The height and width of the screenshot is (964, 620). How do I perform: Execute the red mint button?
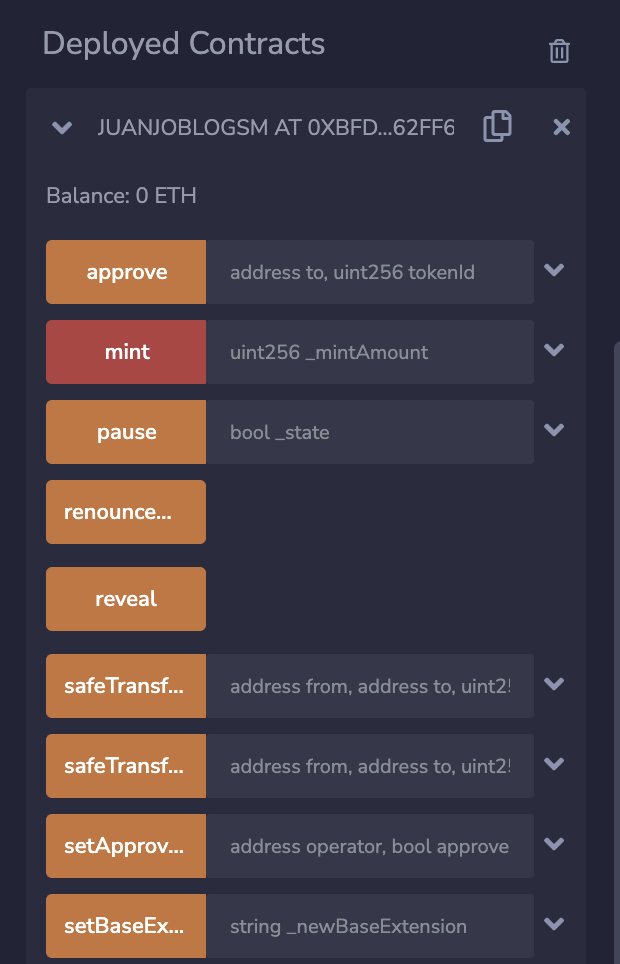(126, 352)
